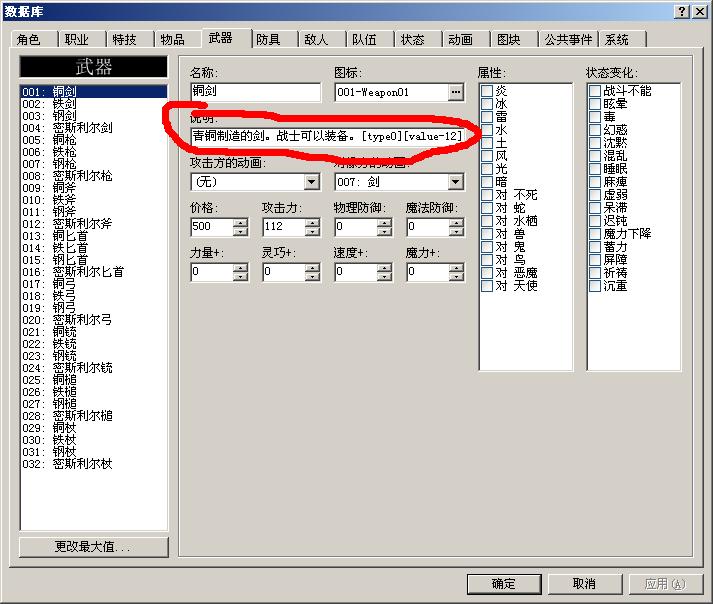Open the 公共事件 tab
This screenshot has height=604, width=713.
tap(568, 40)
